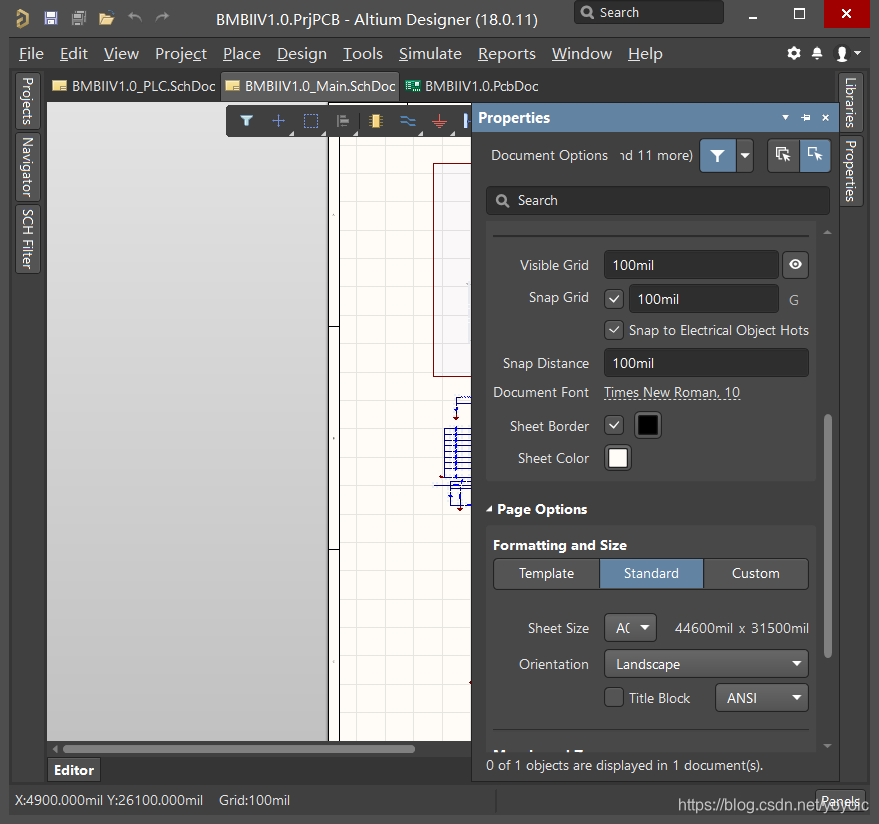Select the Place Wire tool
879x824 pixels.
408,121
